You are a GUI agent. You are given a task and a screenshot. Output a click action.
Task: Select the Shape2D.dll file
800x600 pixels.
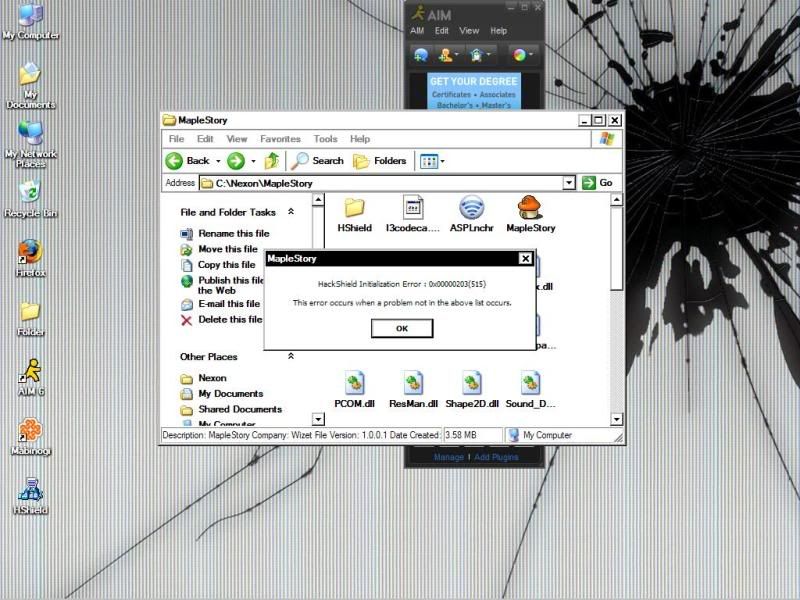pos(472,390)
